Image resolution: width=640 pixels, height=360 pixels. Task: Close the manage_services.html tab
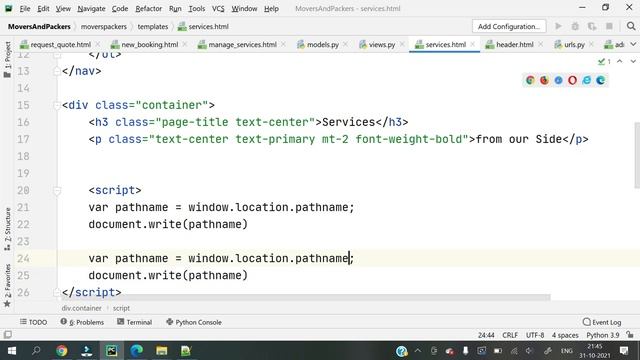point(283,44)
